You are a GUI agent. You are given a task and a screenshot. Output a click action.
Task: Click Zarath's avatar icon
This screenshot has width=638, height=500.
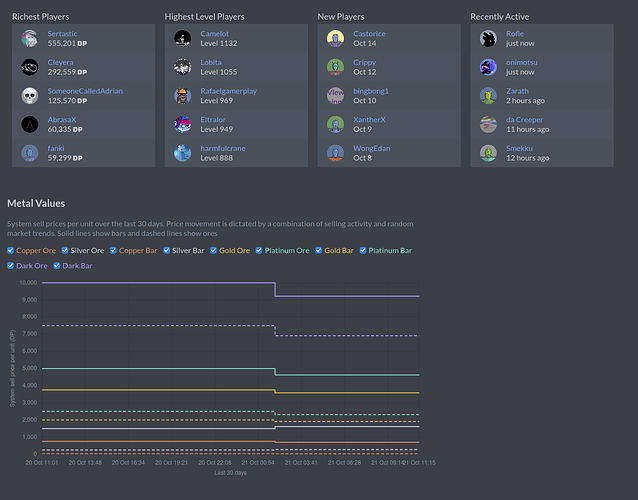tap(488, 96)
